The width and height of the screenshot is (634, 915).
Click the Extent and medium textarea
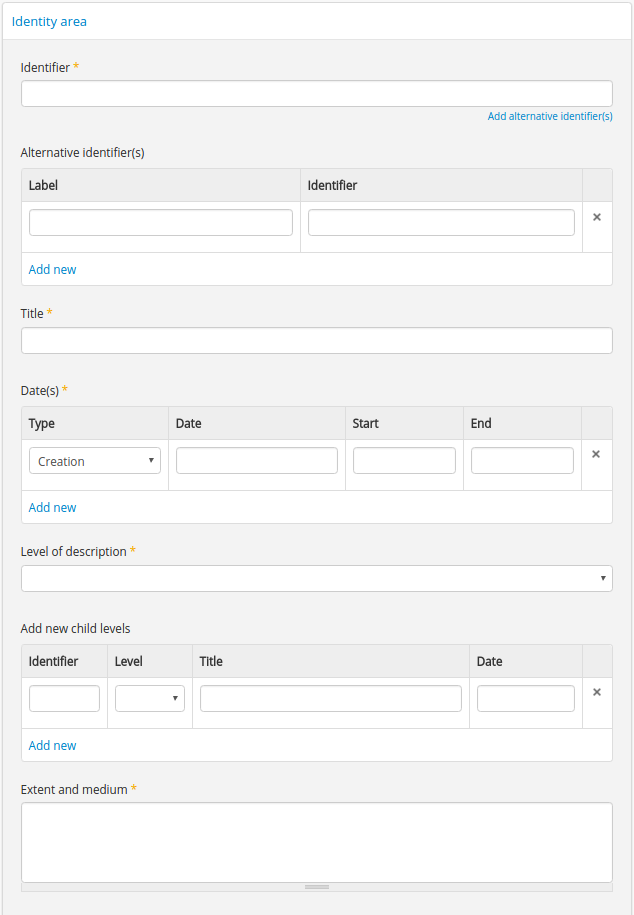point(316,841)
